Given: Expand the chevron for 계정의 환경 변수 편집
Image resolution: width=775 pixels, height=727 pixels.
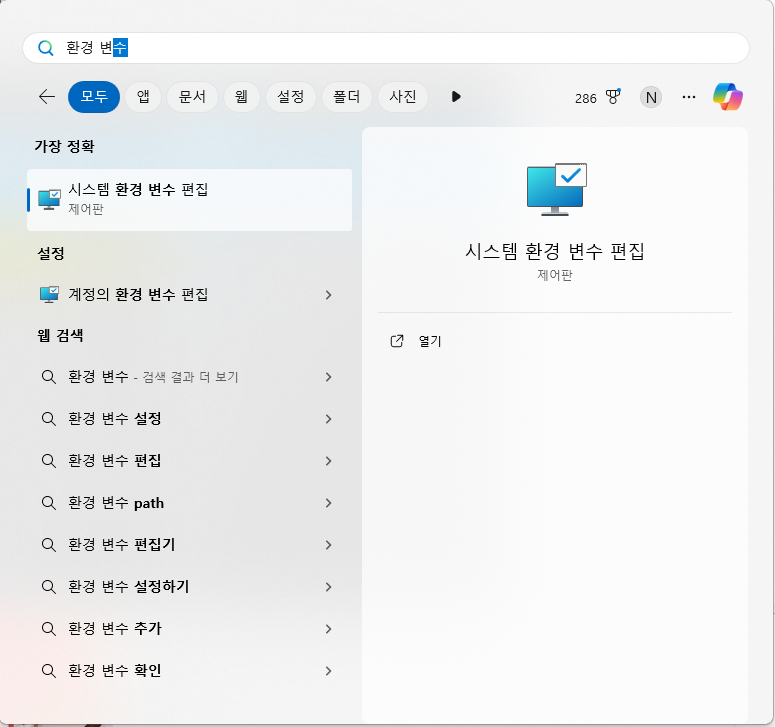Looking at the screenshot, I should (x=328, y=295).
